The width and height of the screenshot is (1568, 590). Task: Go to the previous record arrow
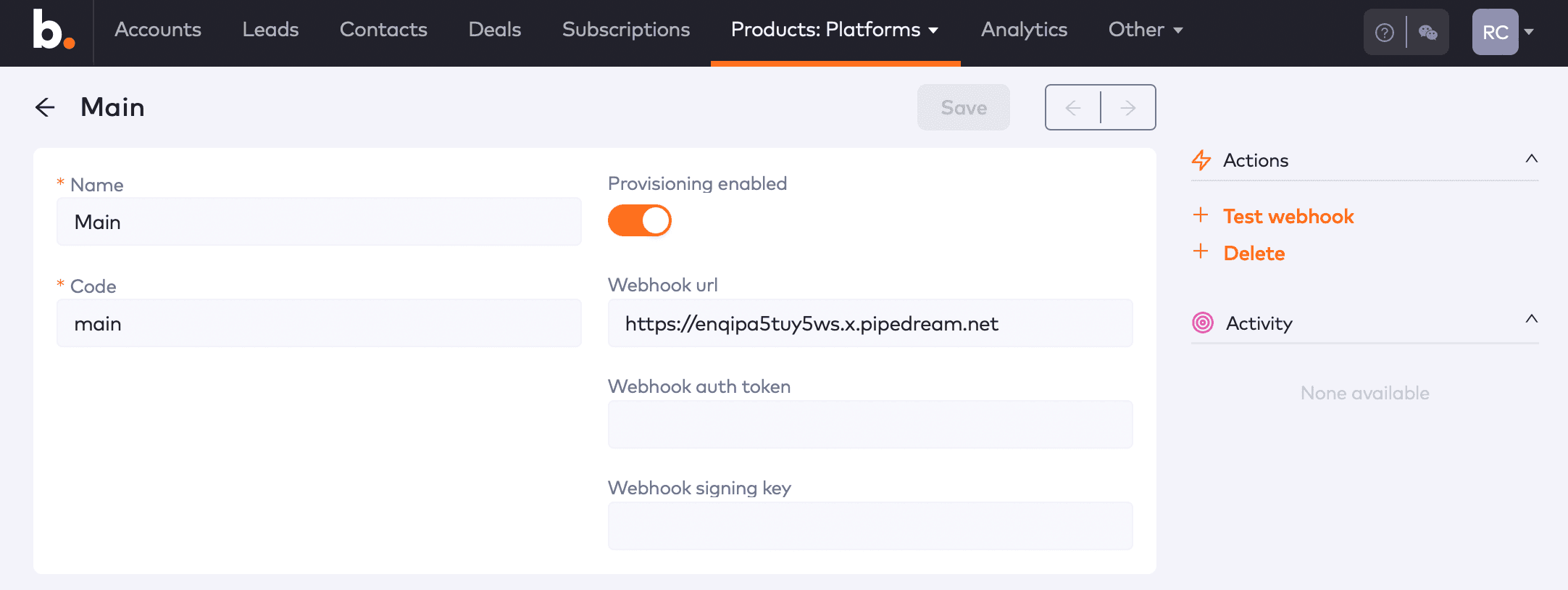(x=1073, y=108)
